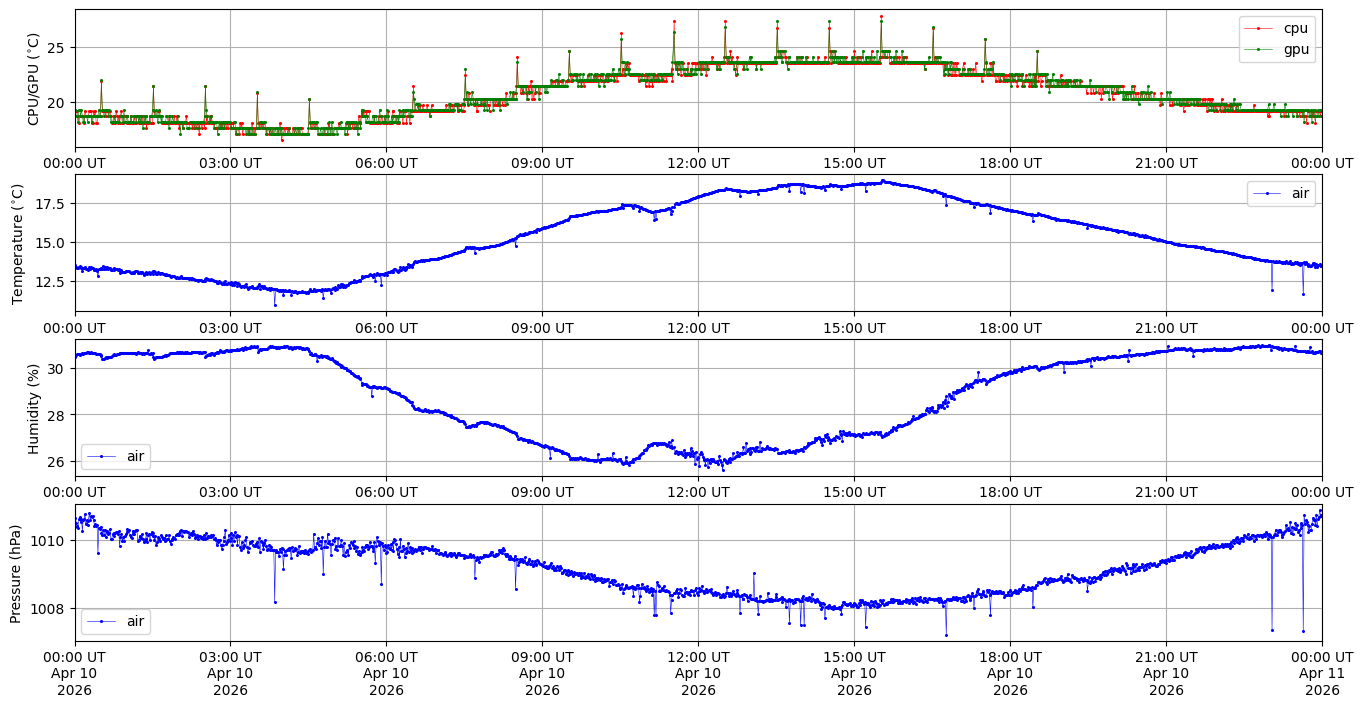Image resolution: width=1363 pixels, height=707 pixels.
Task: Click the CPU/GPU (°C) y-axis label
Action: (x=33, y=79)
